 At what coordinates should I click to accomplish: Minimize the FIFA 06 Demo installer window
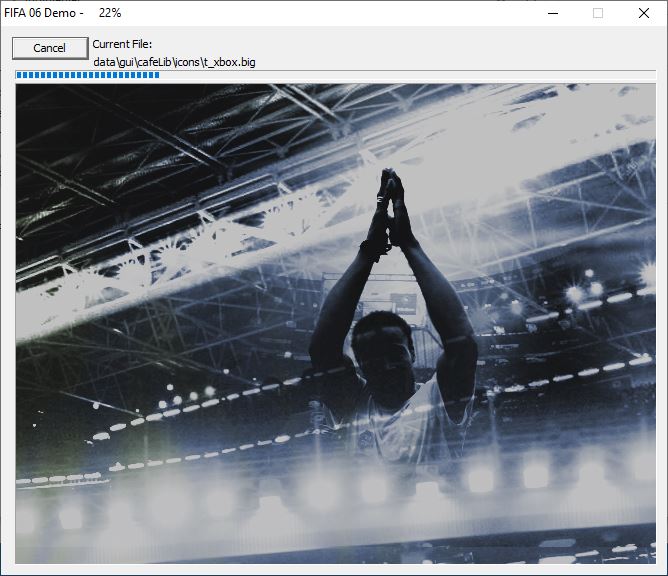(553, 13)
